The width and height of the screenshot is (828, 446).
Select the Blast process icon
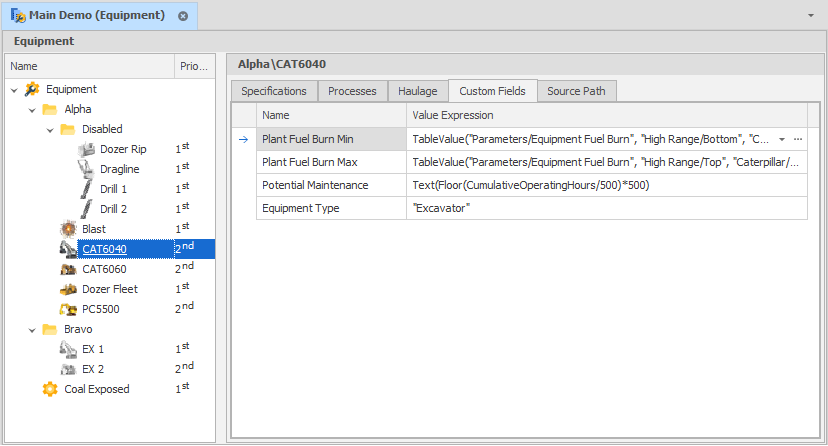pos(68,229)
